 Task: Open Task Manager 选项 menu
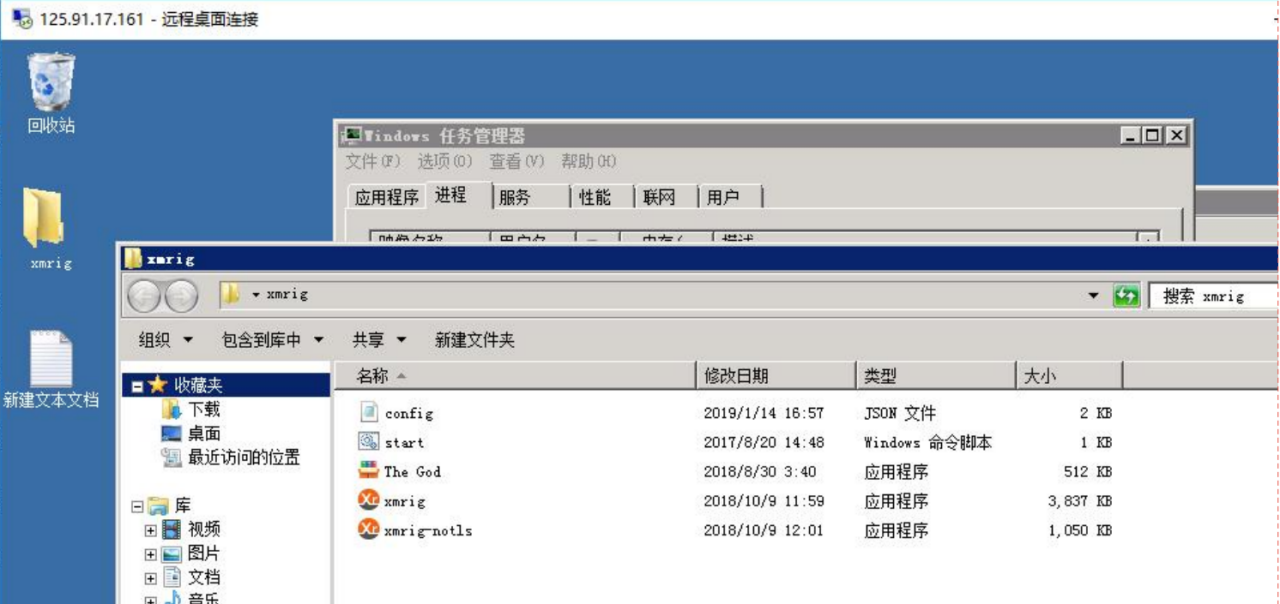[x=445, y=161]
